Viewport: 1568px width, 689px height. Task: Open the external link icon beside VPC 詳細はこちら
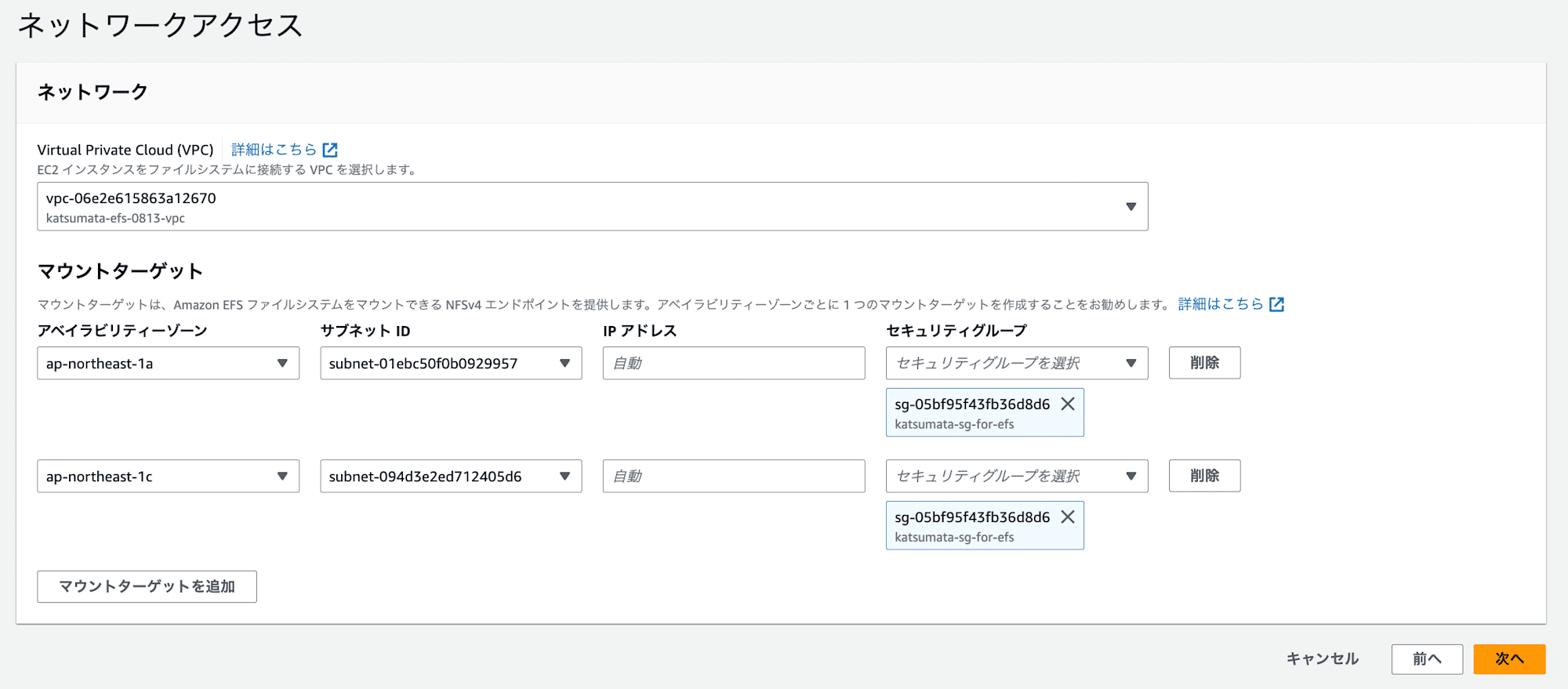[330, 149]
